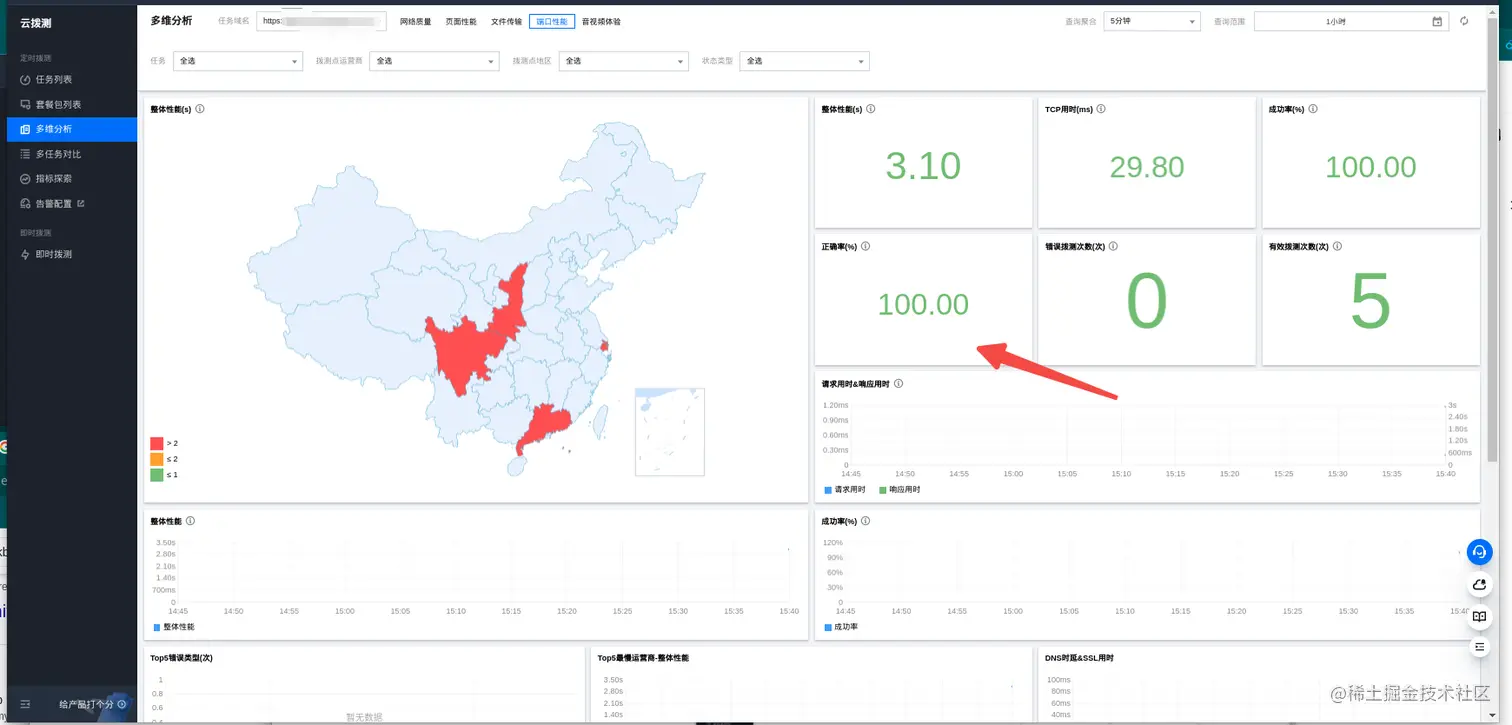Viewport: 1512px width, 725px height.
Task: Click the cloud floating icon on right edge
Action: tap(1480, 584)
